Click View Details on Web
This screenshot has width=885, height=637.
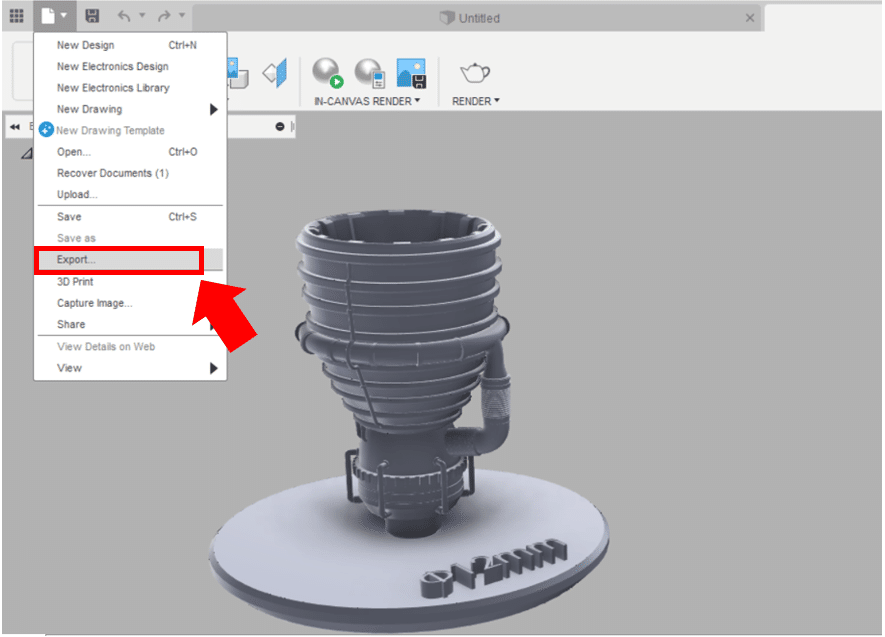click(130, 347)
